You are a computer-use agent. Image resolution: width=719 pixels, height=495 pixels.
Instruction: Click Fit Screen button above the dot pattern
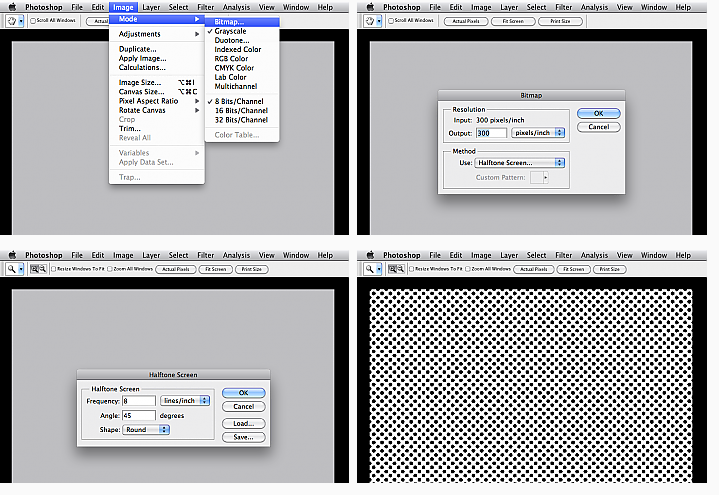(x=574, y=269)
